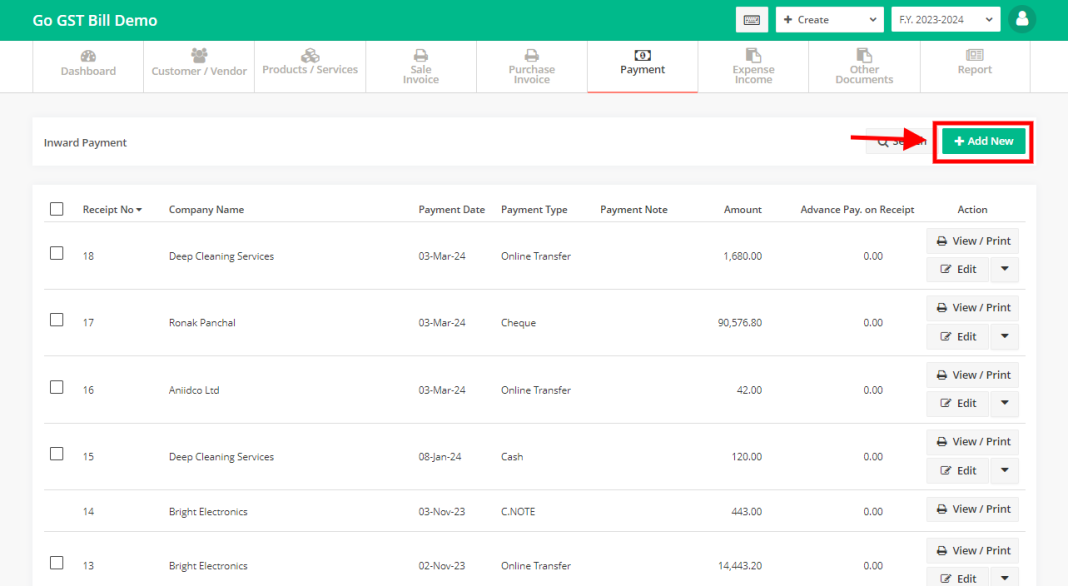
Task: Expand the action dropdown beside Edit for receipt 17
Action: (1004, 336)
